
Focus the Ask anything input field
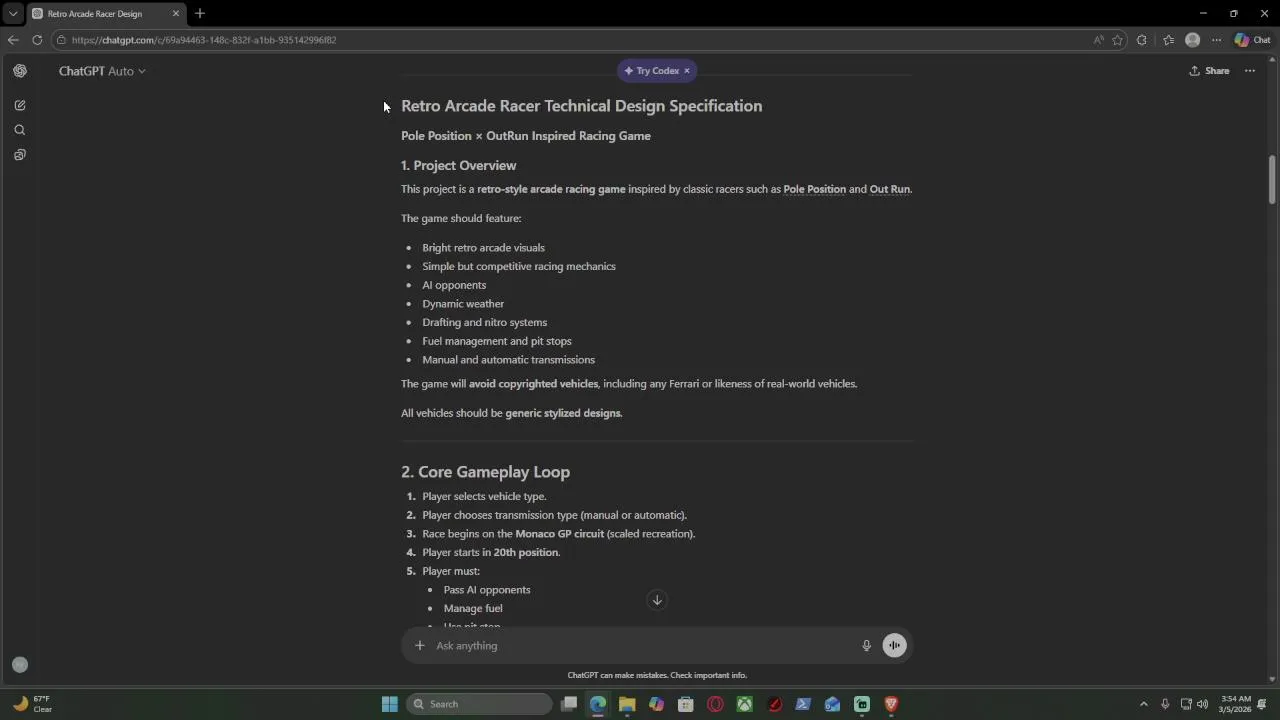pyautogui.click(x=640, y=645)
